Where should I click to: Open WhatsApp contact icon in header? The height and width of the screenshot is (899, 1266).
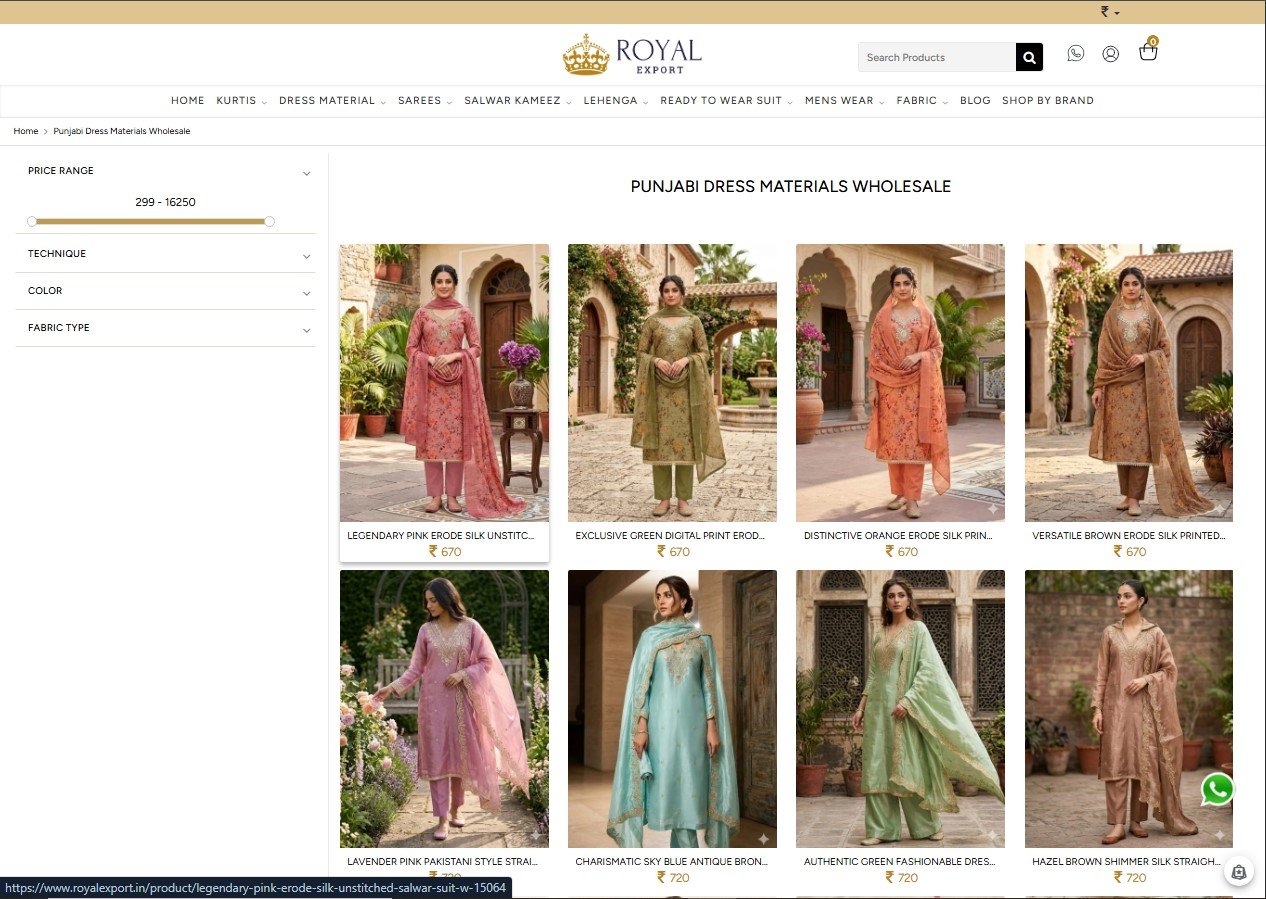[1075, 53]
